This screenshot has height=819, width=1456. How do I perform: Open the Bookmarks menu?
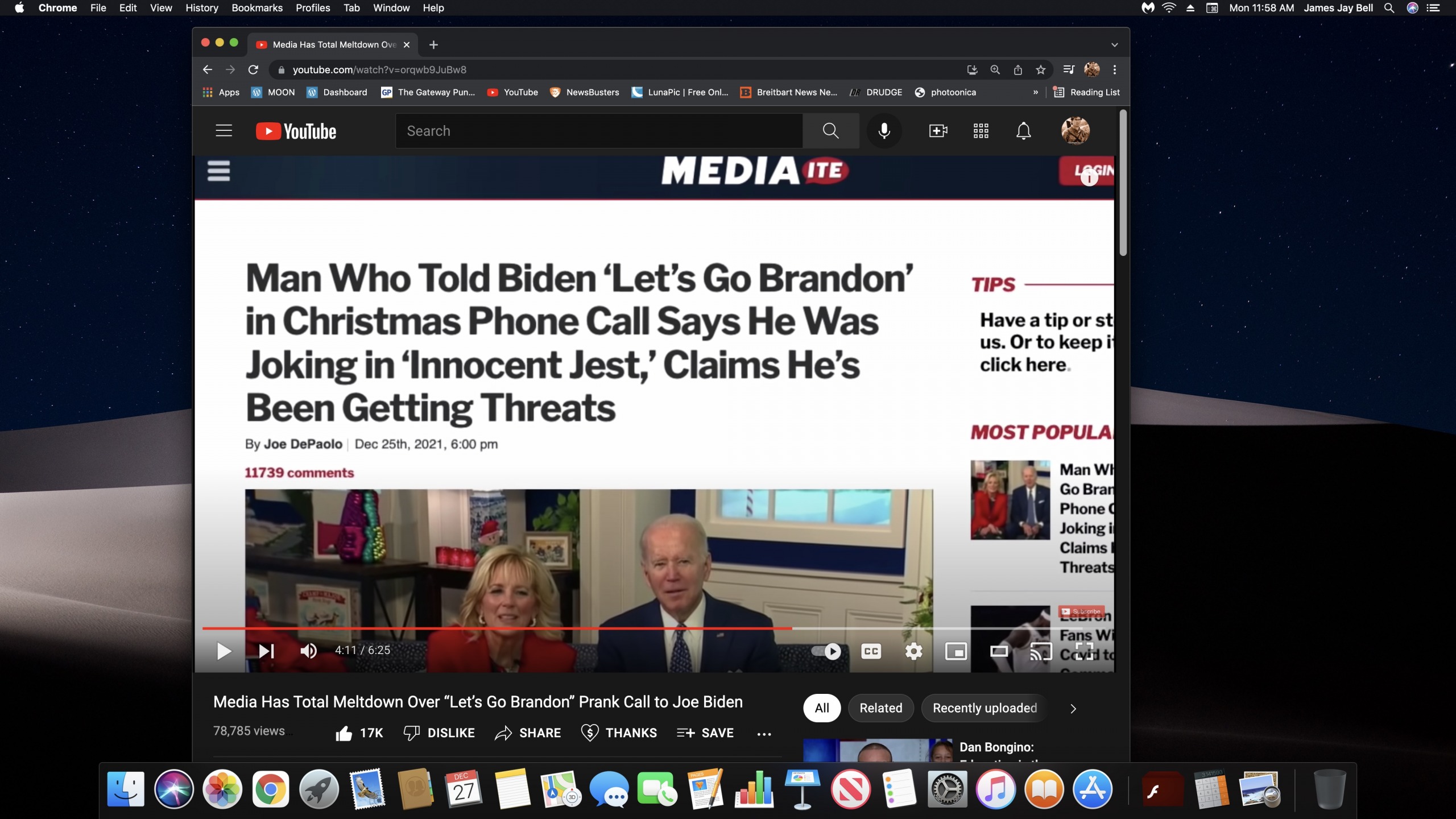click(257, 8)
